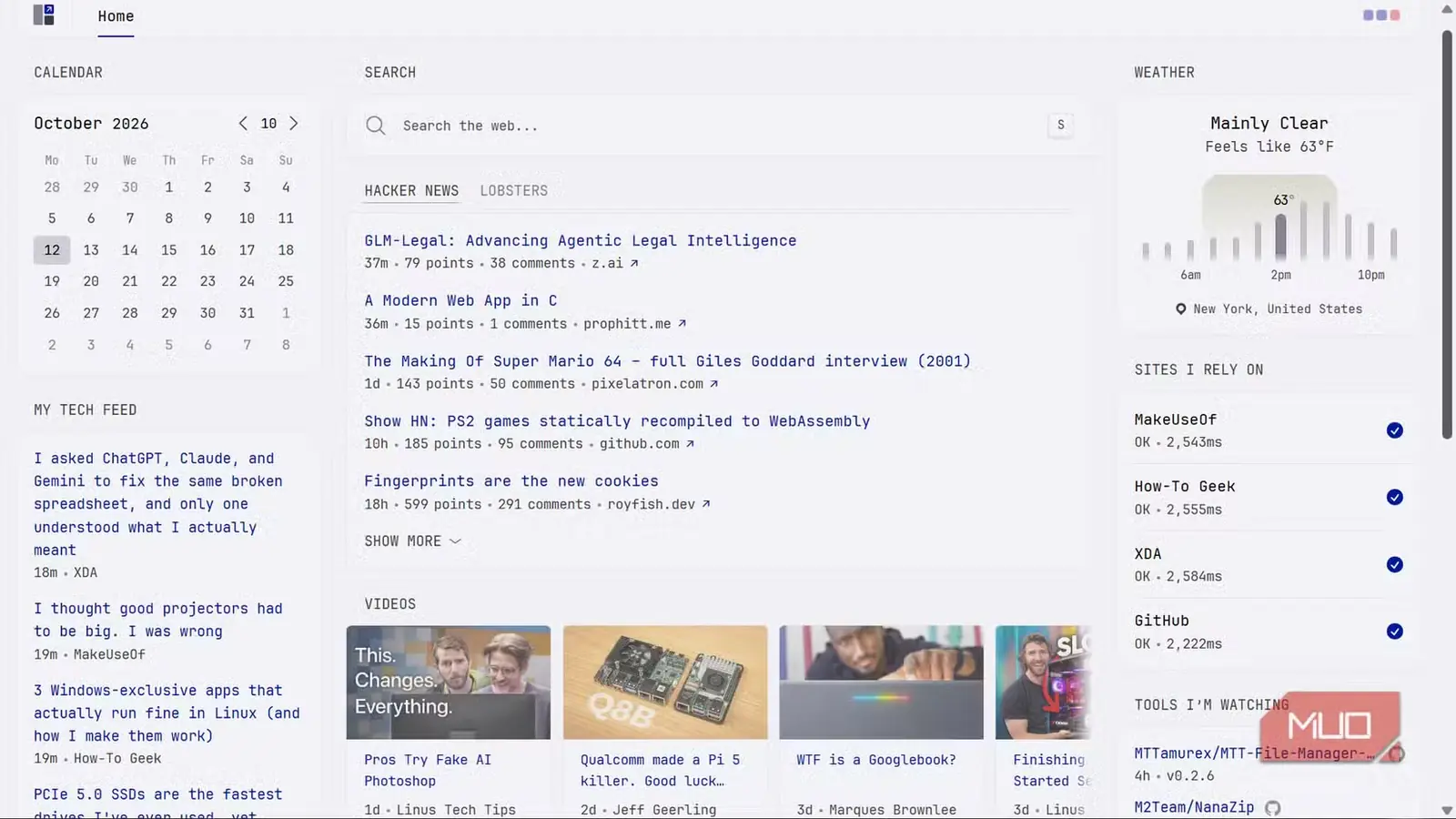Switch to the Lobsters tab
Screen dimensions: 1456x819
[x=514, y=190]
